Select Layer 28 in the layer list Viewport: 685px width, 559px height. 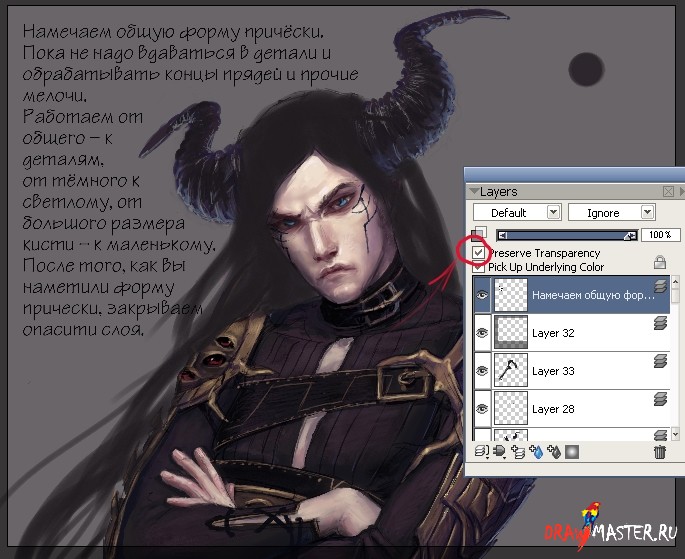tap(572, 409)
